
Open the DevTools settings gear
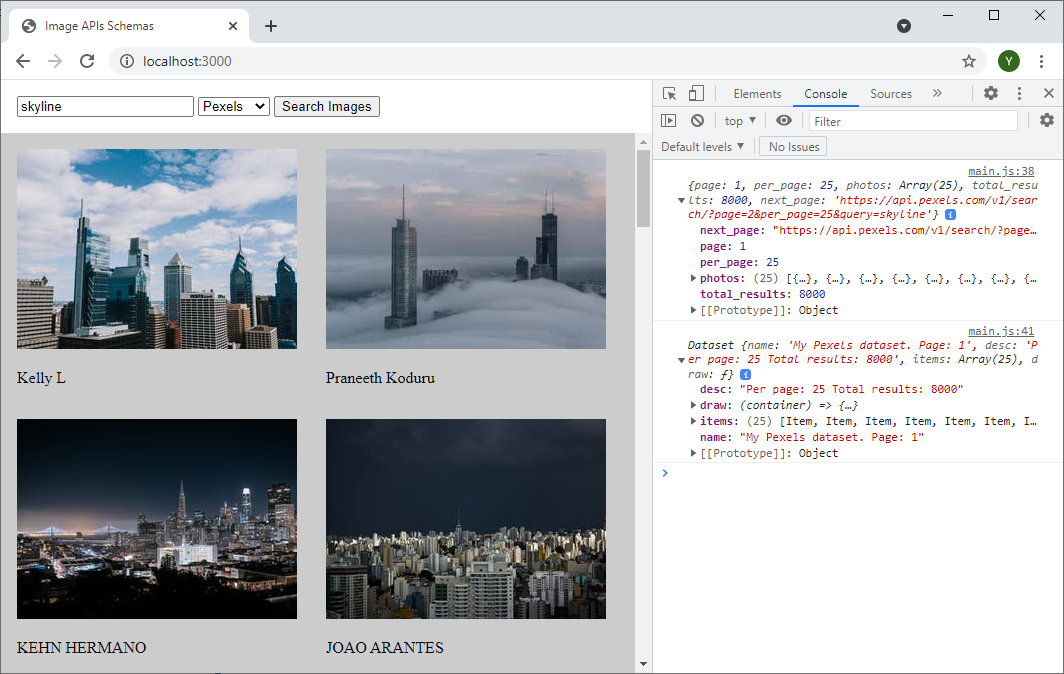click(990, 93)
